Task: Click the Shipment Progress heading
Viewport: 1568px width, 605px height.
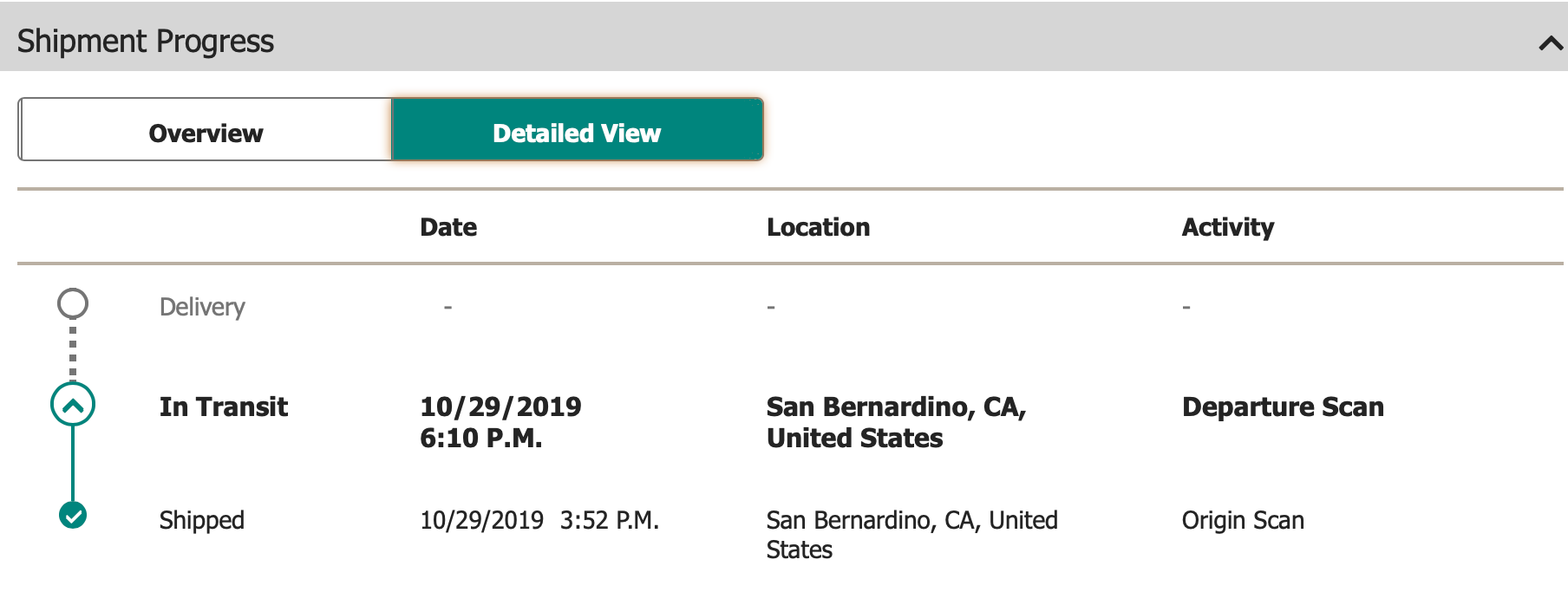Action: (x=146, y=42)
